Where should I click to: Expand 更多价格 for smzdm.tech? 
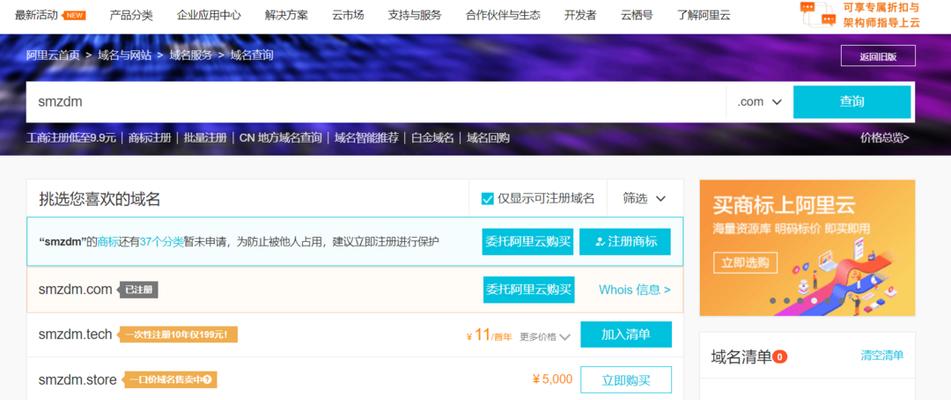[x=545, y=337]
